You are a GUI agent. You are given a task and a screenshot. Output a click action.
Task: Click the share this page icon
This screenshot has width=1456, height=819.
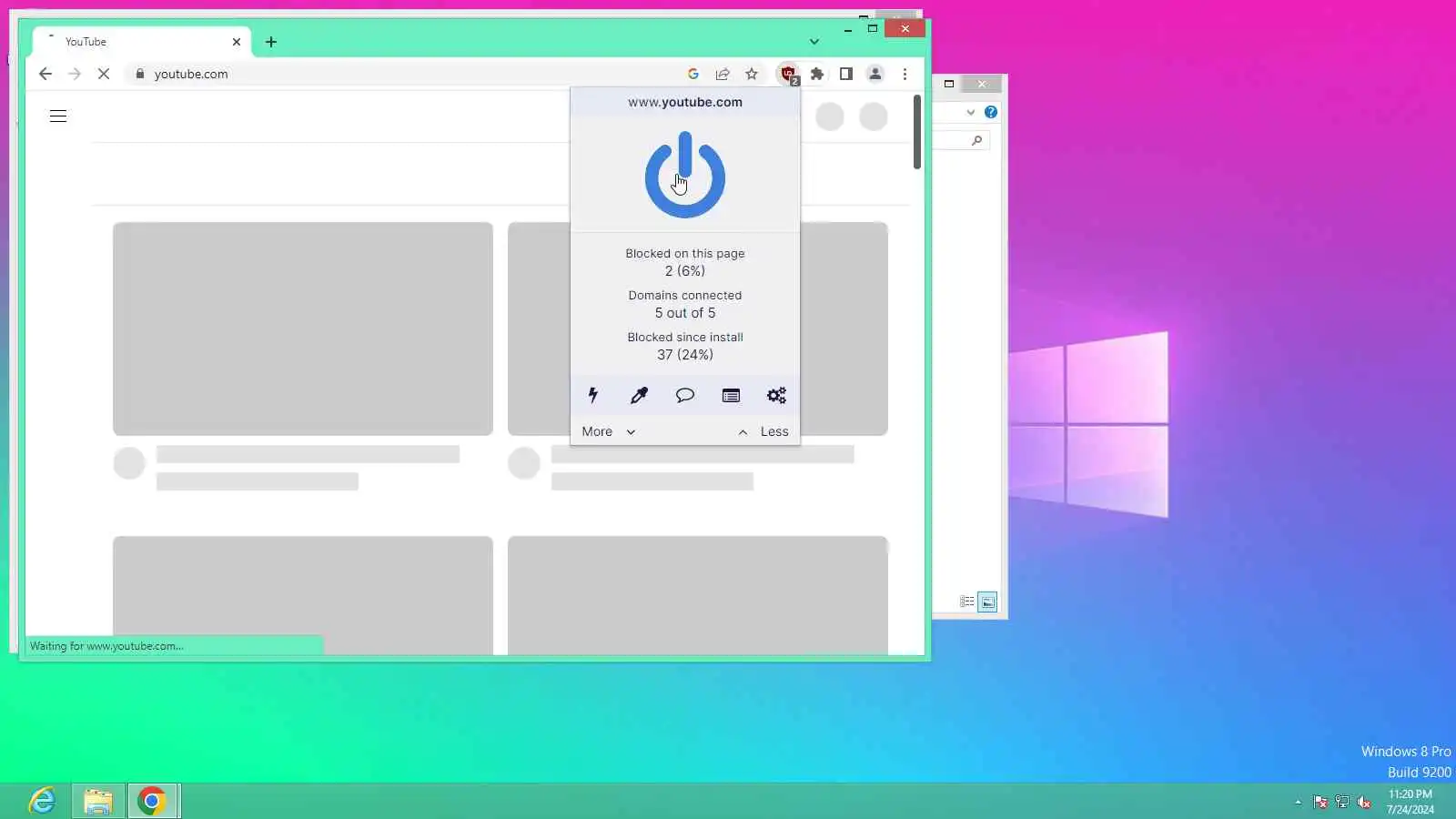point(723,74)
